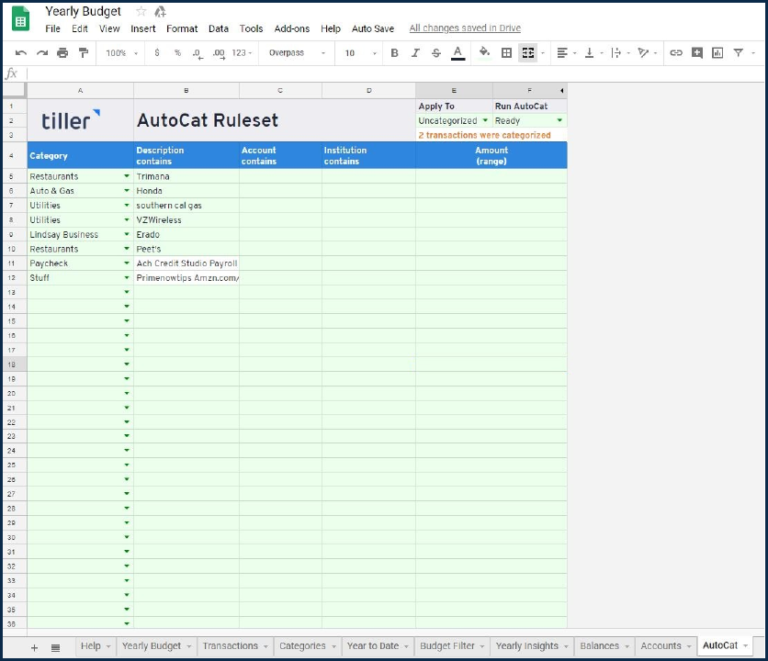The height and width of the screenshot is (661, 768).
Task: Add a new sheet with plus icon
Action: (34, 647)
